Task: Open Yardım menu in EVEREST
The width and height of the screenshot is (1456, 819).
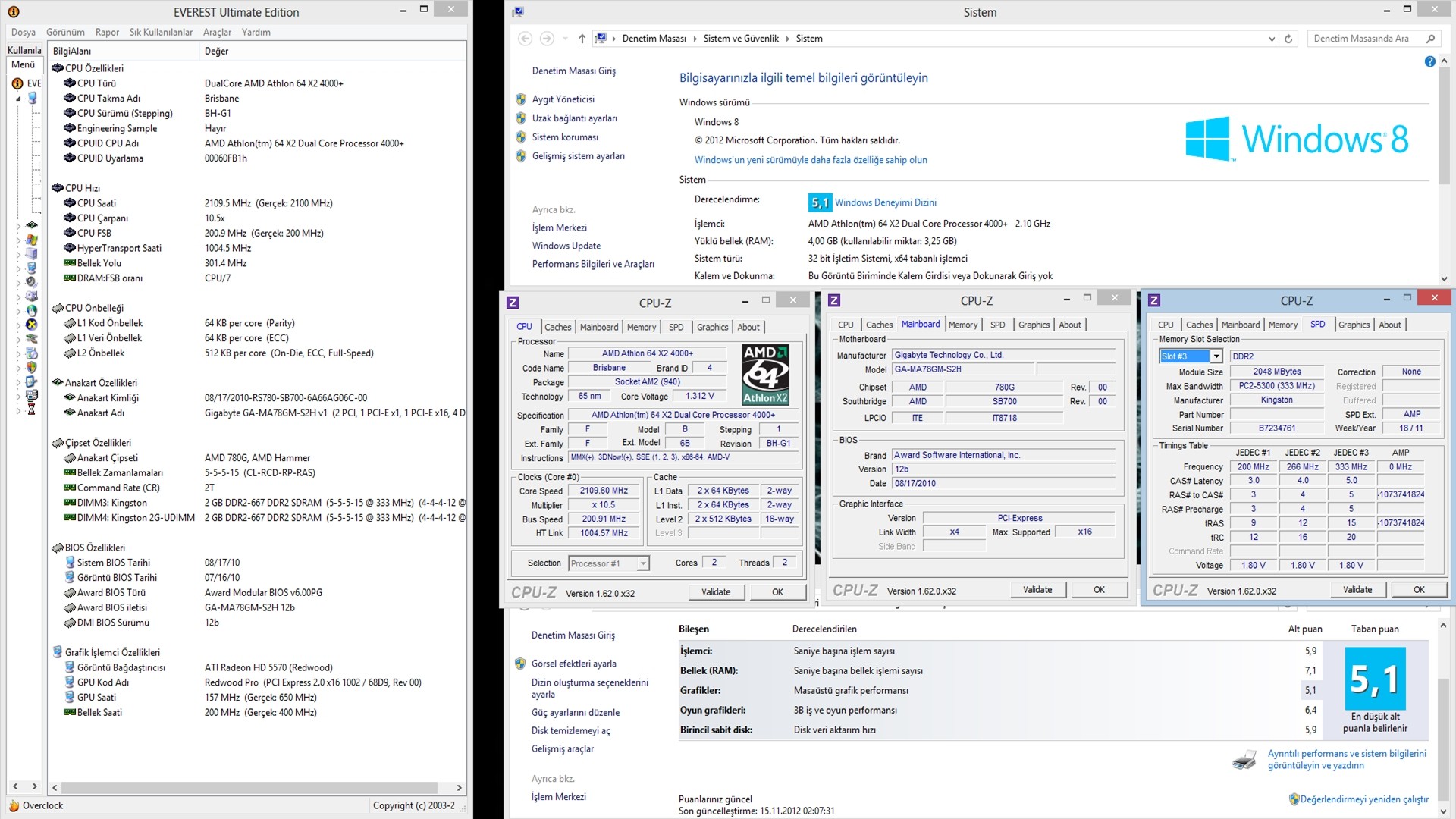Action: (256, 33)
